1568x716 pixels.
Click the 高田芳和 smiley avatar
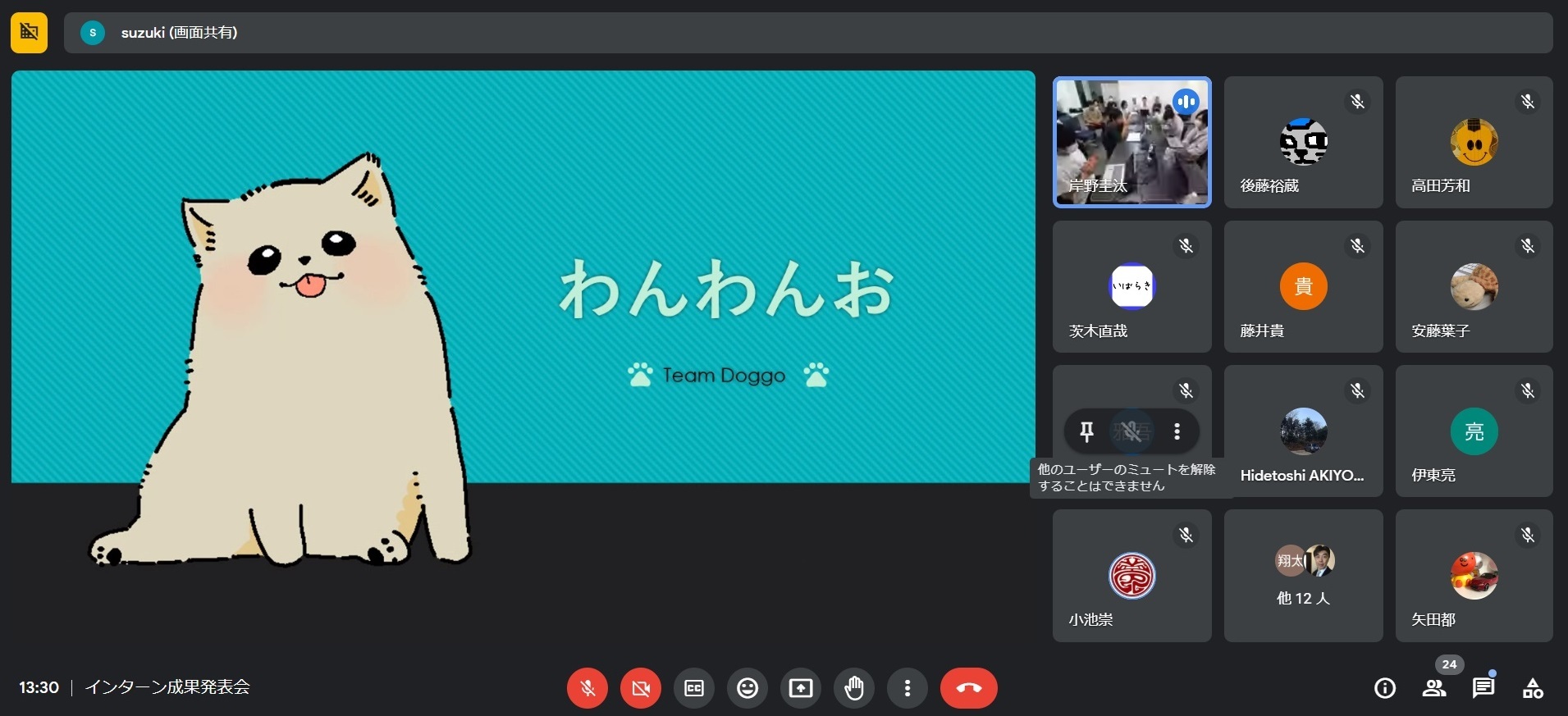(x=1474, y=142)
